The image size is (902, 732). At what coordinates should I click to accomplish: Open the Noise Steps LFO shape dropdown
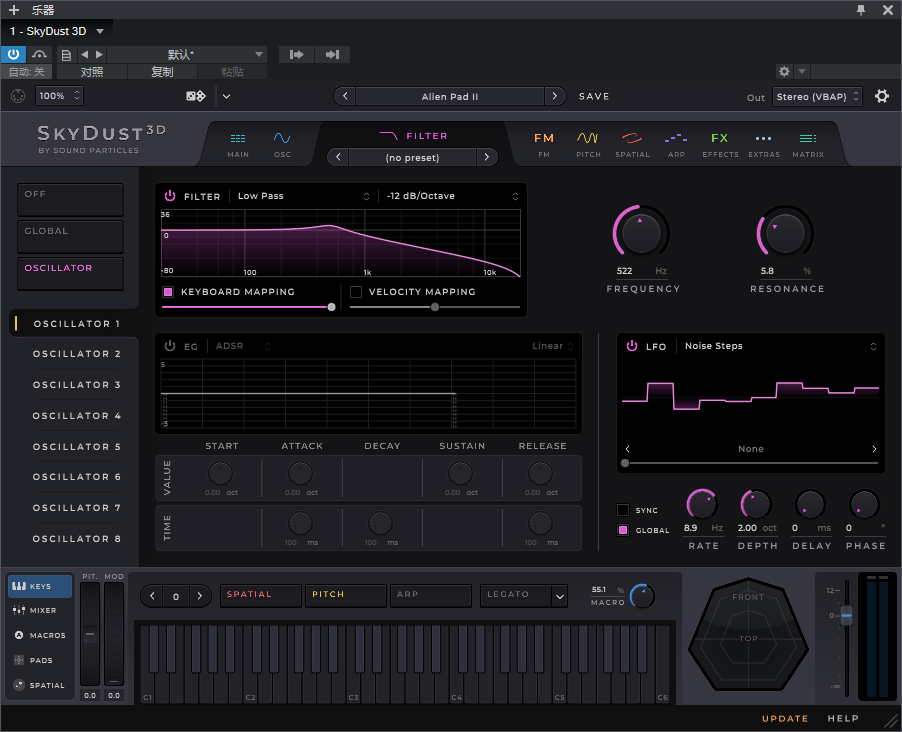[780, 346]
